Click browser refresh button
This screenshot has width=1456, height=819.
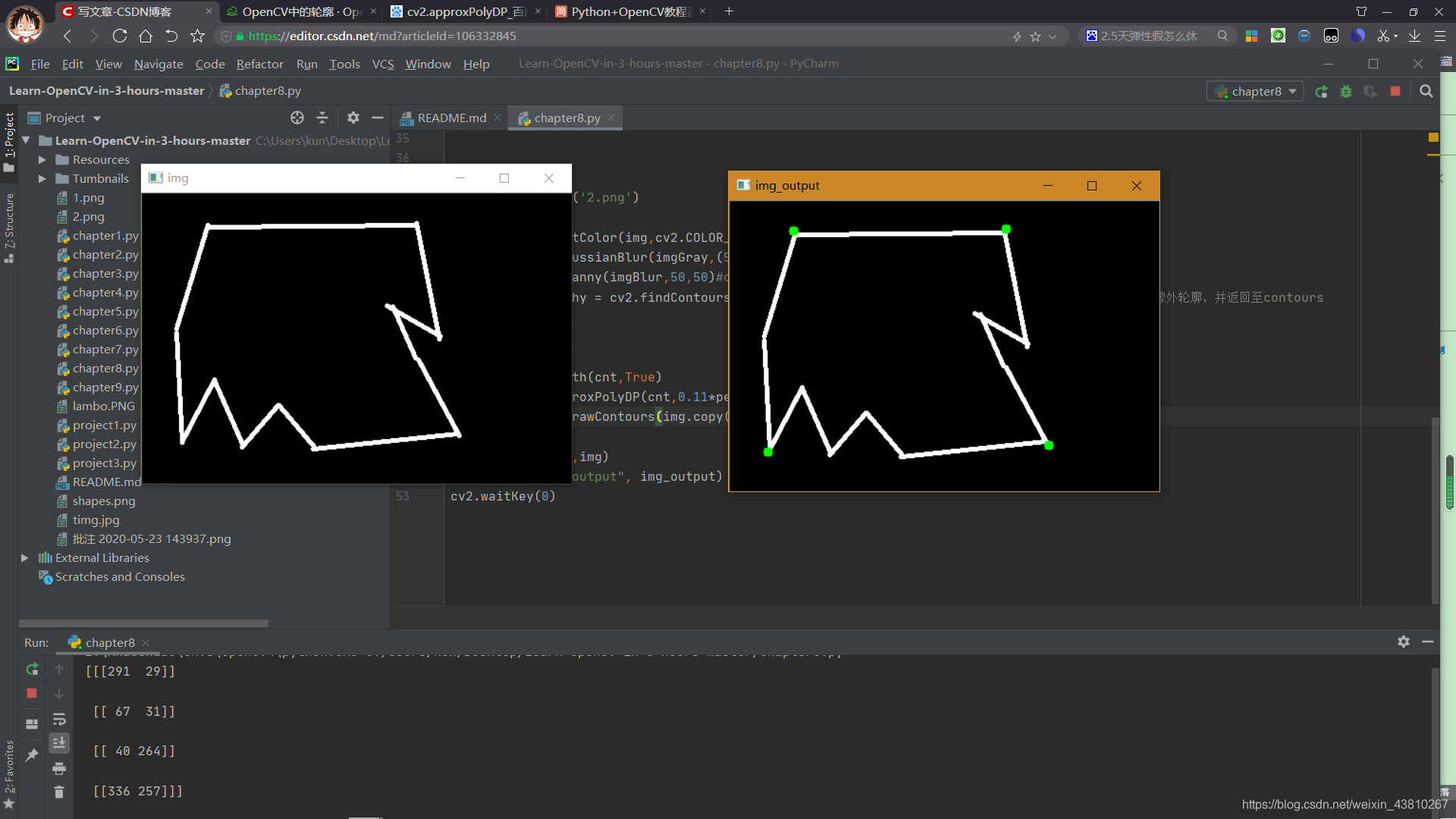120,36
